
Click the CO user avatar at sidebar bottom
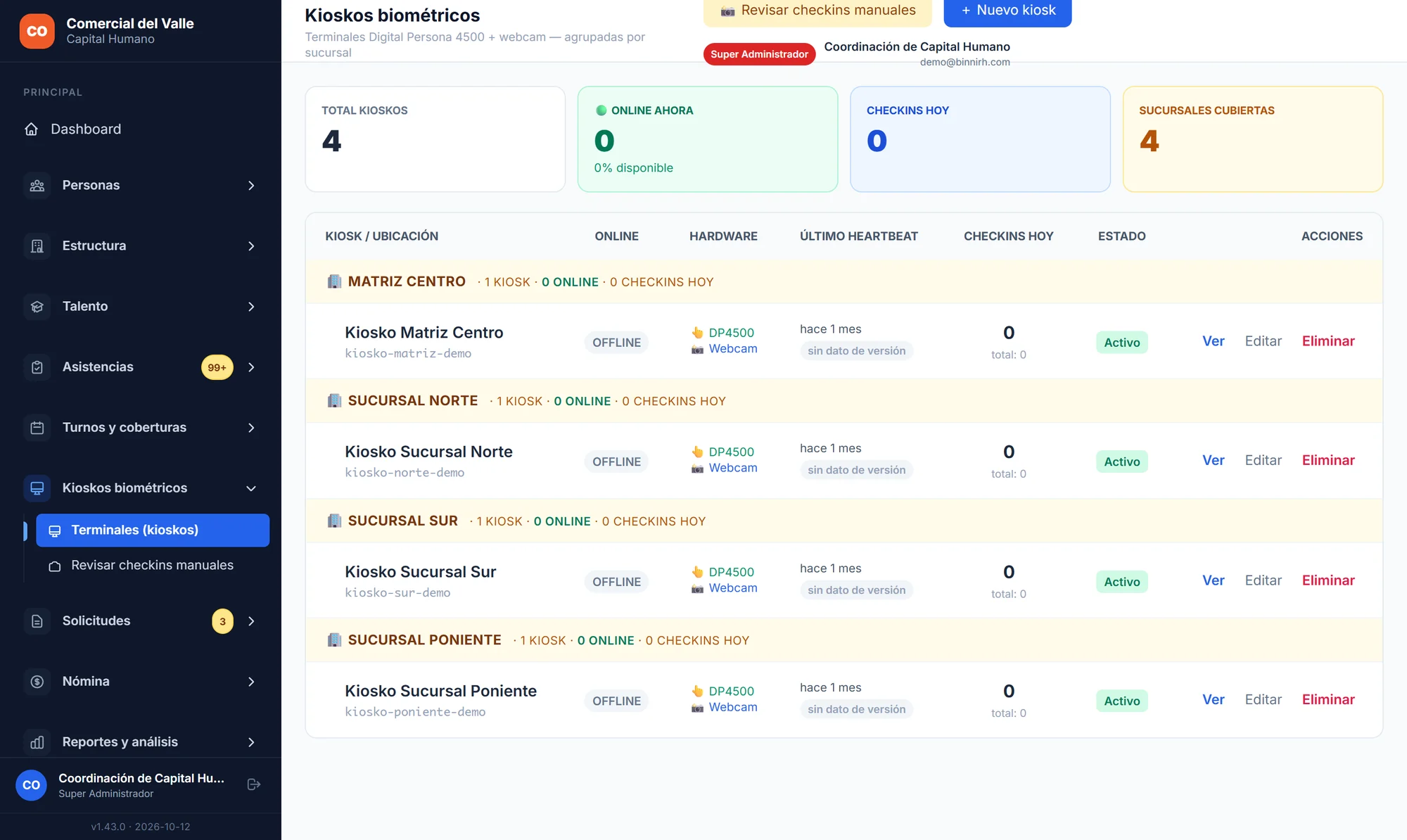pos(31,785)
